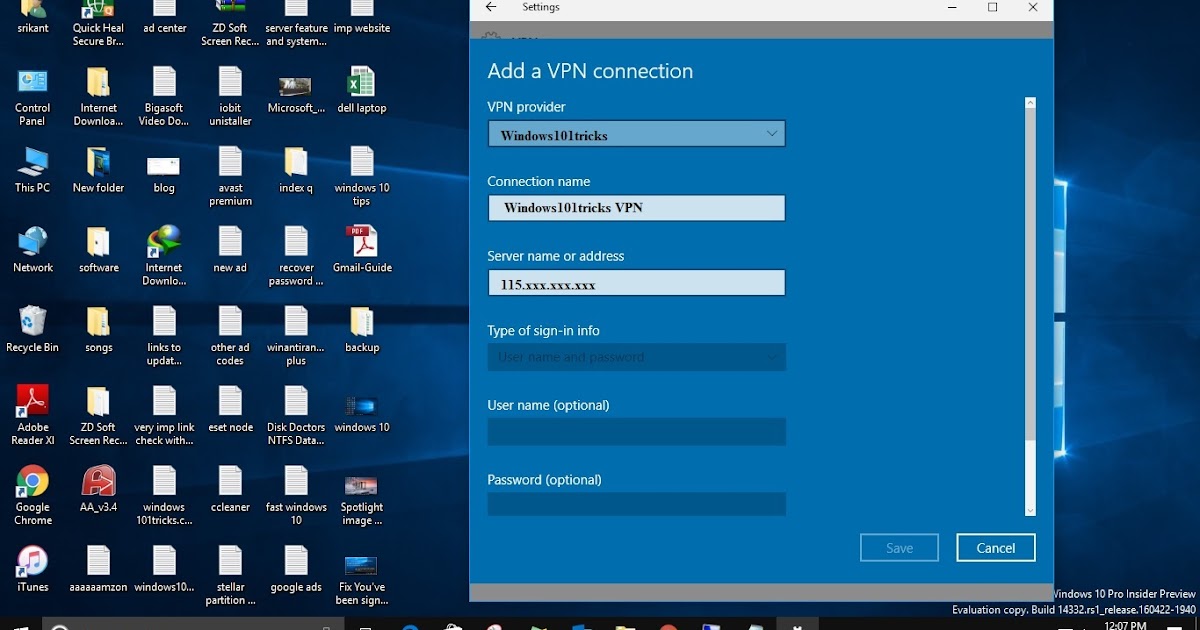Click the dialog's vertical scrollbar thumb
This screenshot has width=1200, height=630.
[1031, 273]
